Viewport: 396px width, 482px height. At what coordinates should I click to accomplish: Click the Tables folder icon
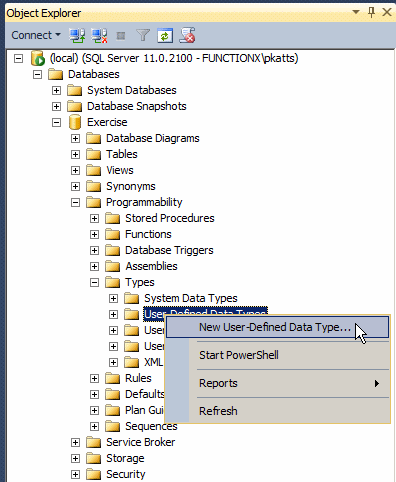[x=93, y=154]
